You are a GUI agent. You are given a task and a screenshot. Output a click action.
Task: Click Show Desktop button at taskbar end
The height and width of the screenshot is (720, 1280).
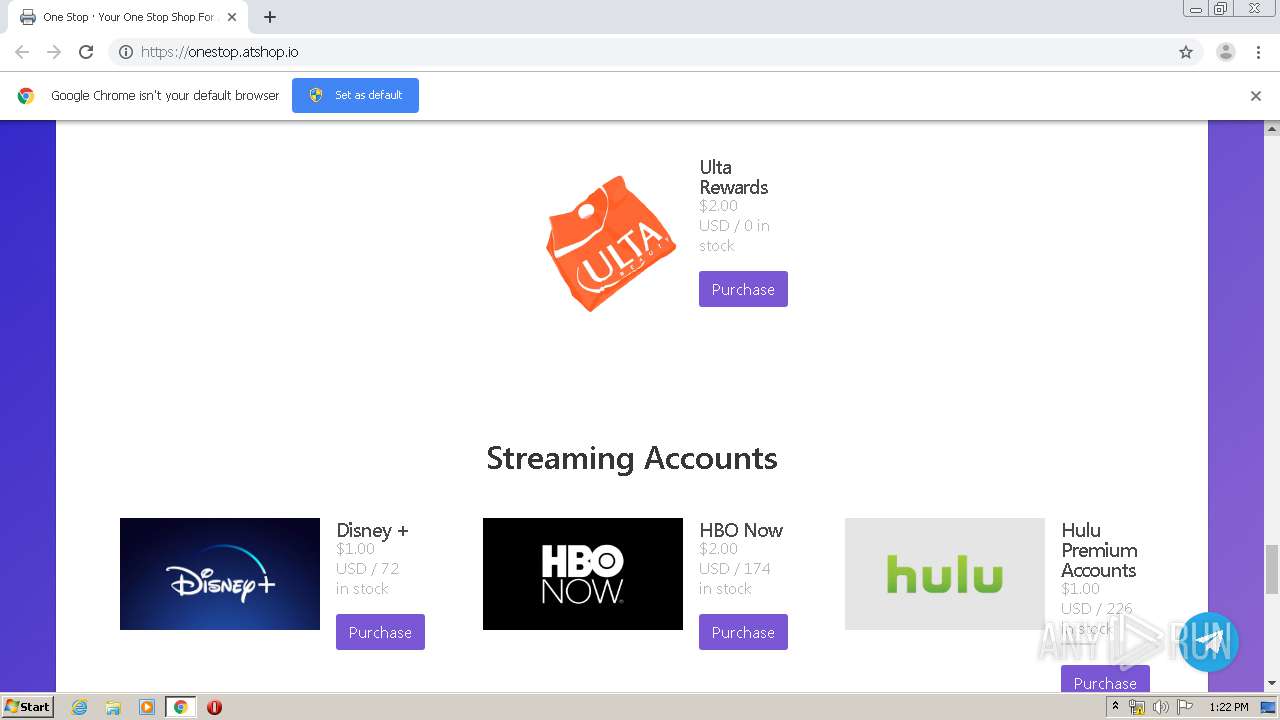click(x=1269, y=707)
